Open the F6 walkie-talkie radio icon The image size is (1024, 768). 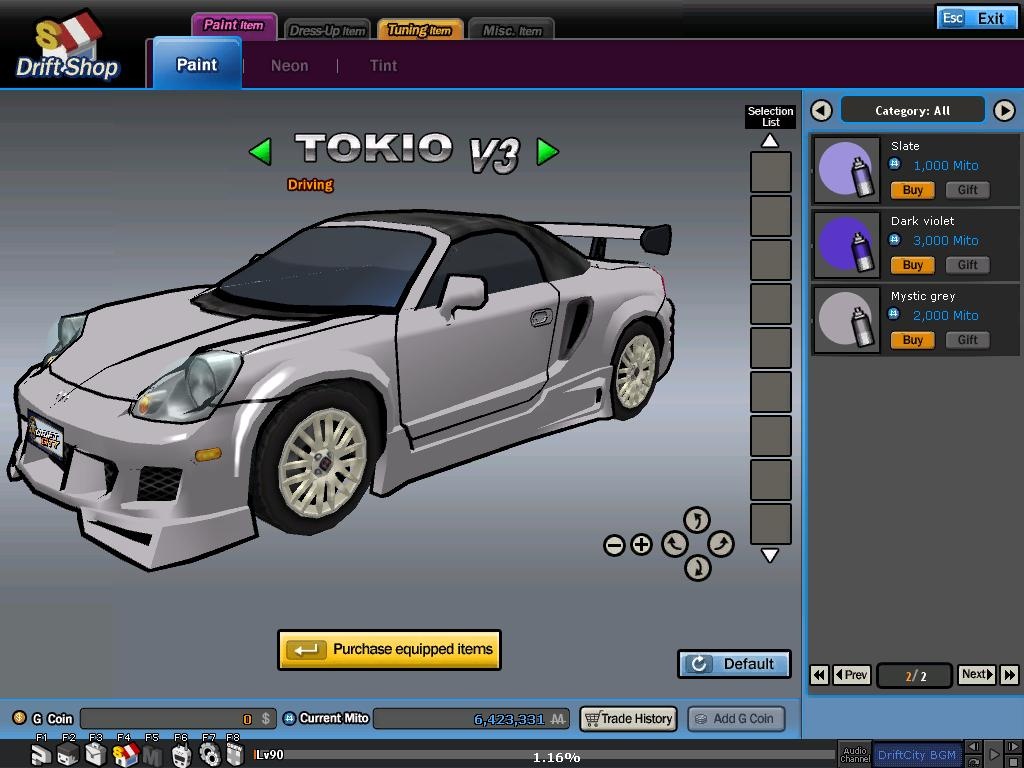click(182, 756)
